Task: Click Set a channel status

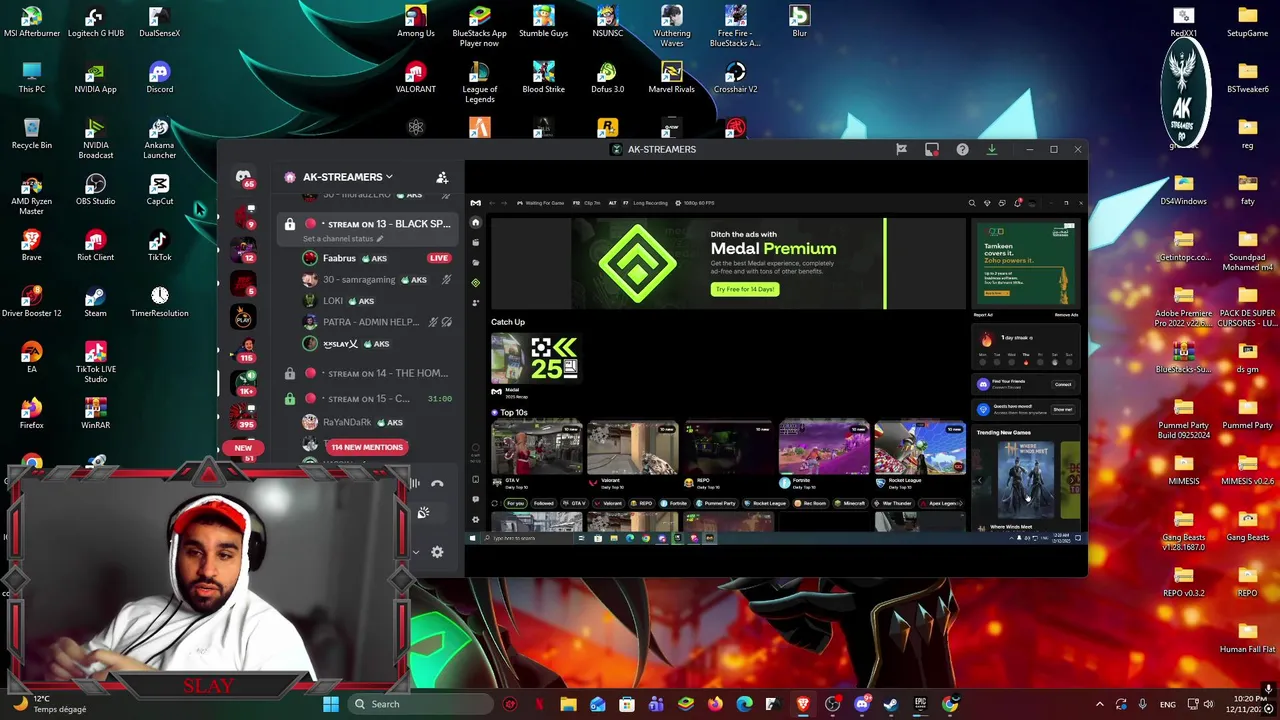Action: click(343, 239)
